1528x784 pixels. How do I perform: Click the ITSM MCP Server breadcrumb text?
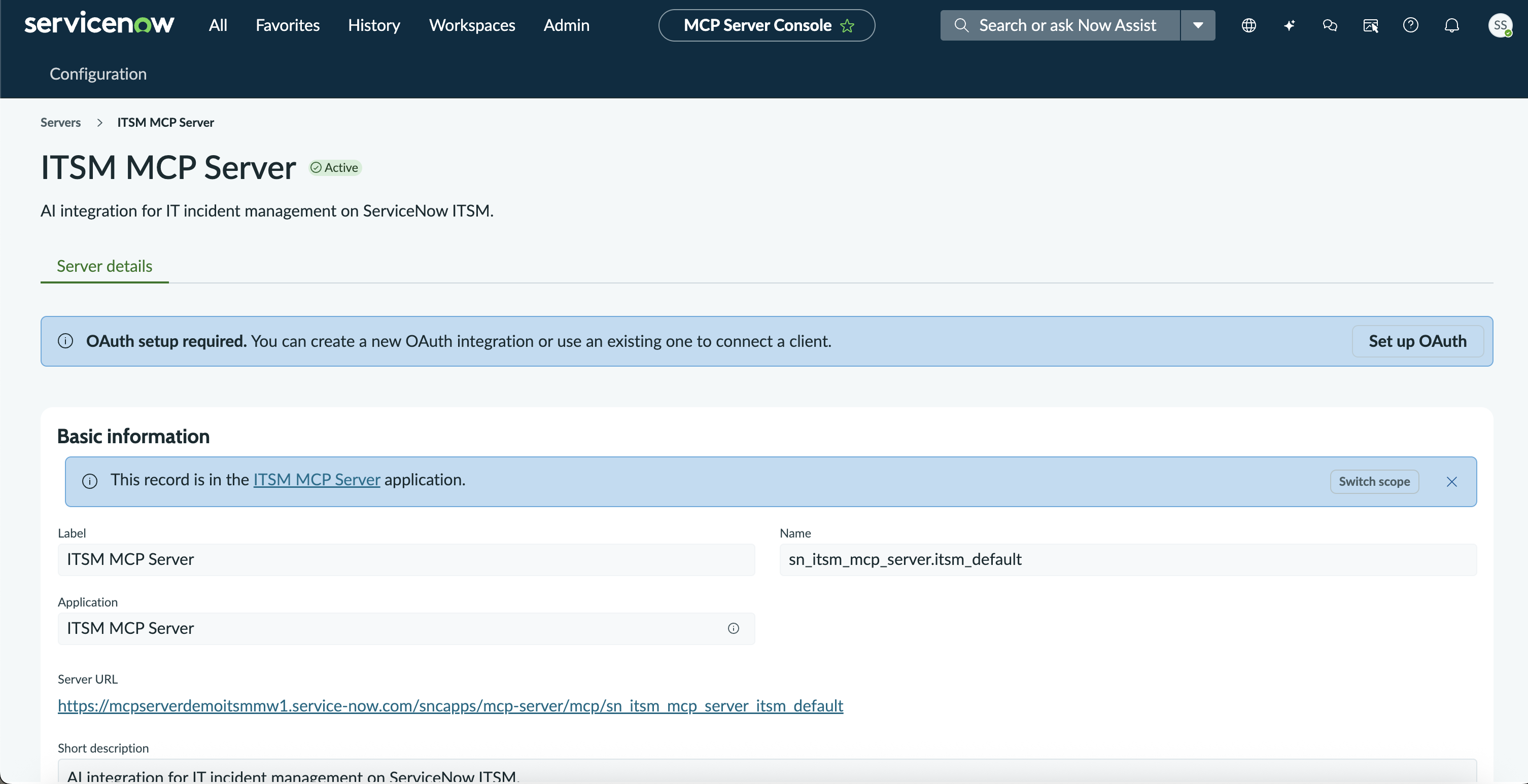click(x=165, y=122)
